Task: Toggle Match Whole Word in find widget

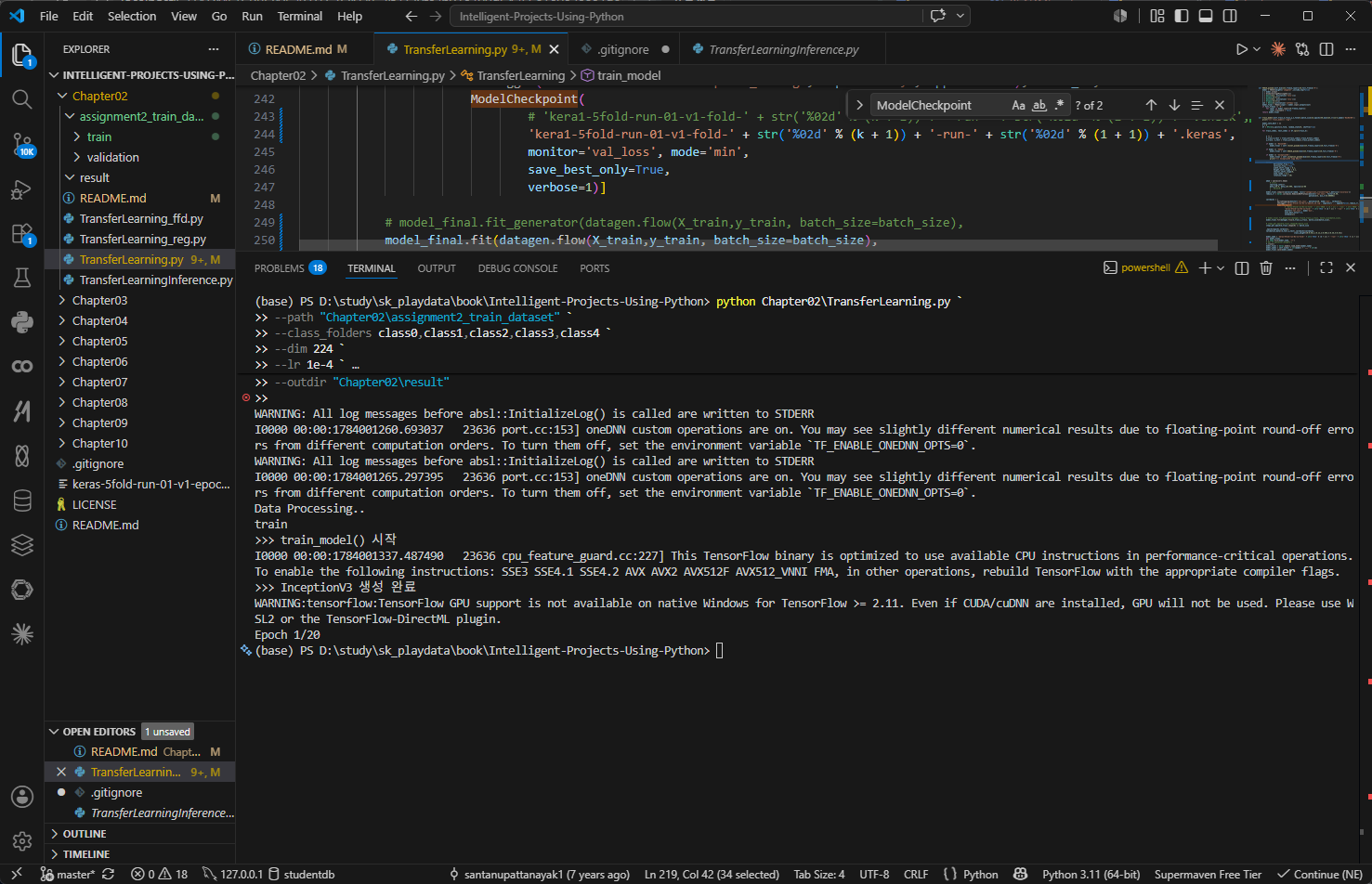Action: [1039, 105]
